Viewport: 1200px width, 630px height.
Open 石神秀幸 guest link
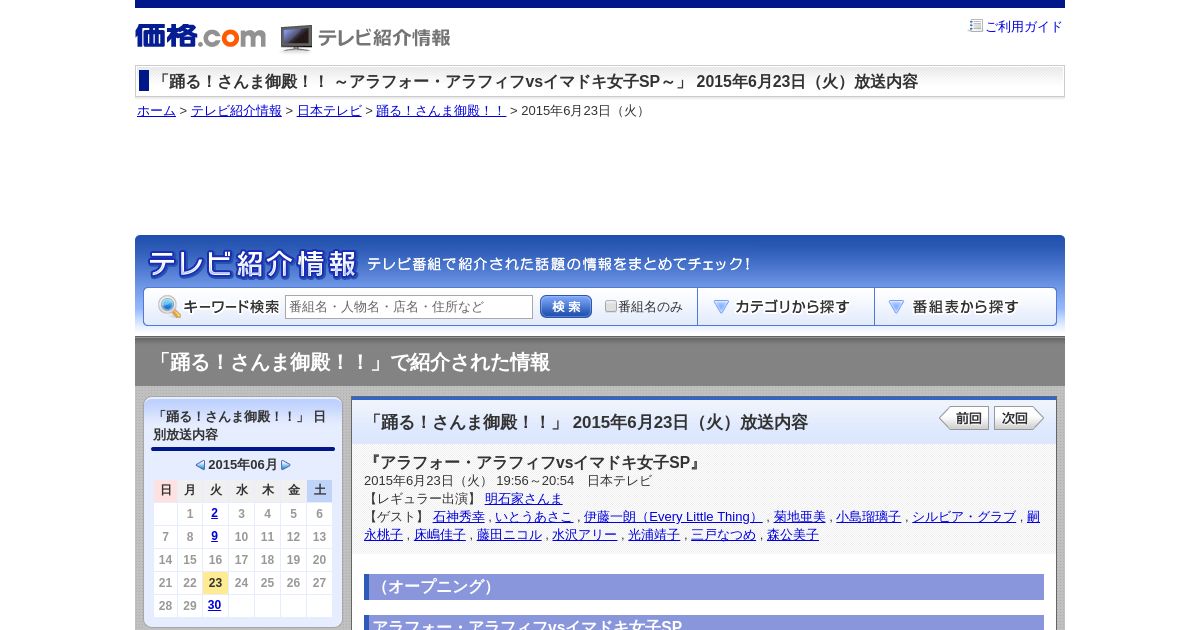459,517
